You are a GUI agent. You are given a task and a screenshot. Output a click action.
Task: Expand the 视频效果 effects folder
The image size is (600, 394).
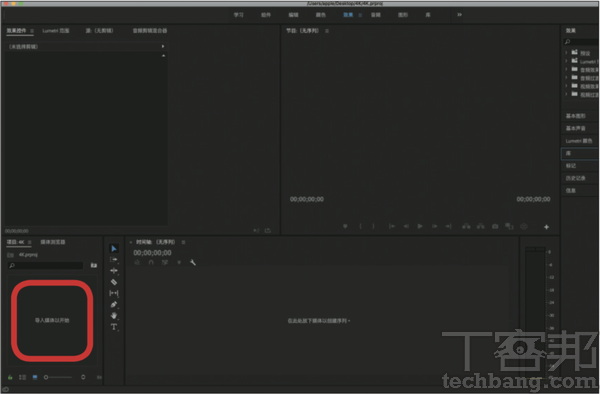566,86
